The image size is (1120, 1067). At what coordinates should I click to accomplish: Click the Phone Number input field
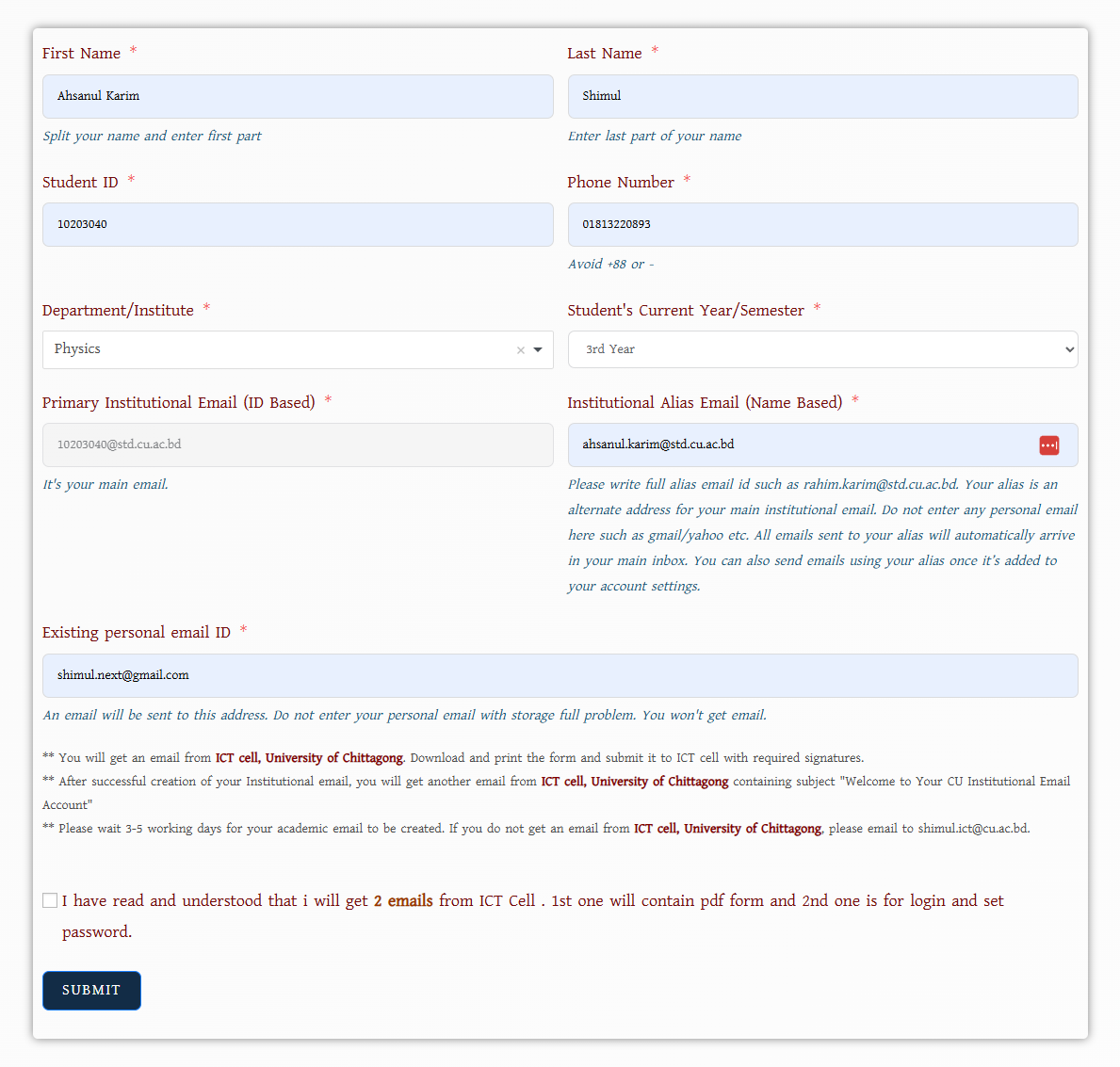tap(822, 225)
